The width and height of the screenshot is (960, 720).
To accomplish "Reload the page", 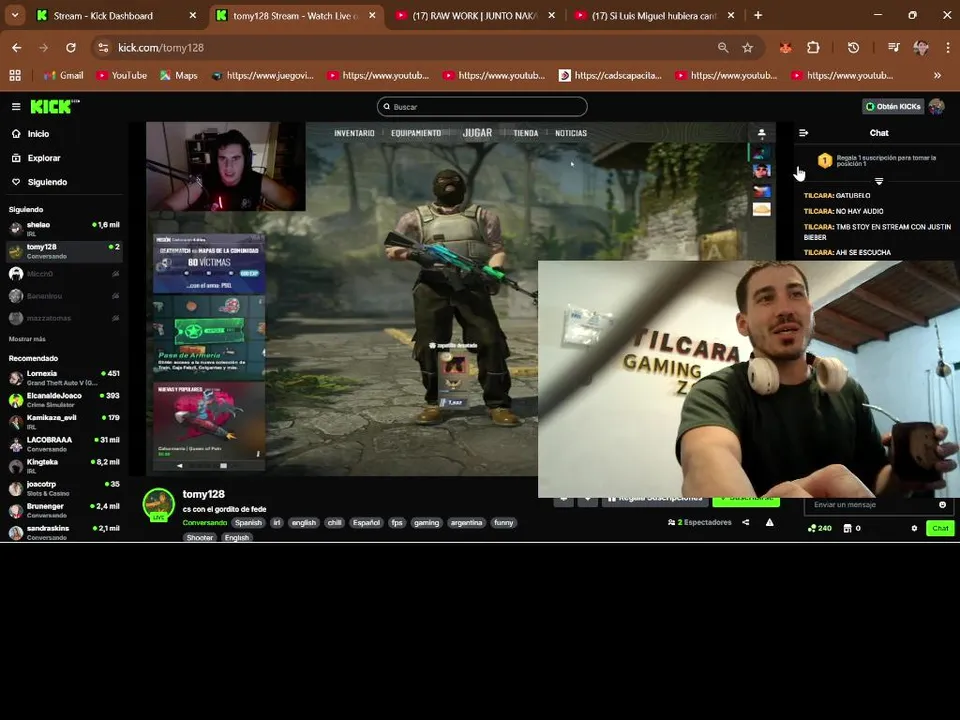I will click(x=71, y=48).
